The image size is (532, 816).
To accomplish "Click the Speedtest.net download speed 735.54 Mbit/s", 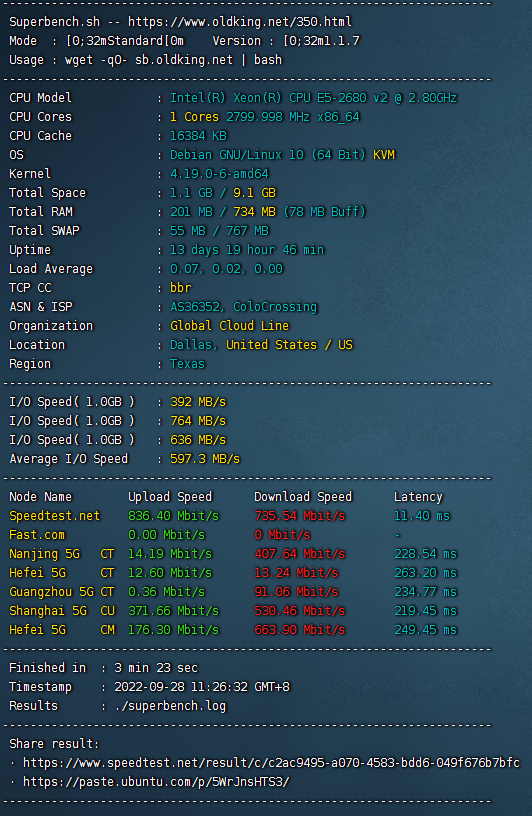I will click(x=300, y=516).
